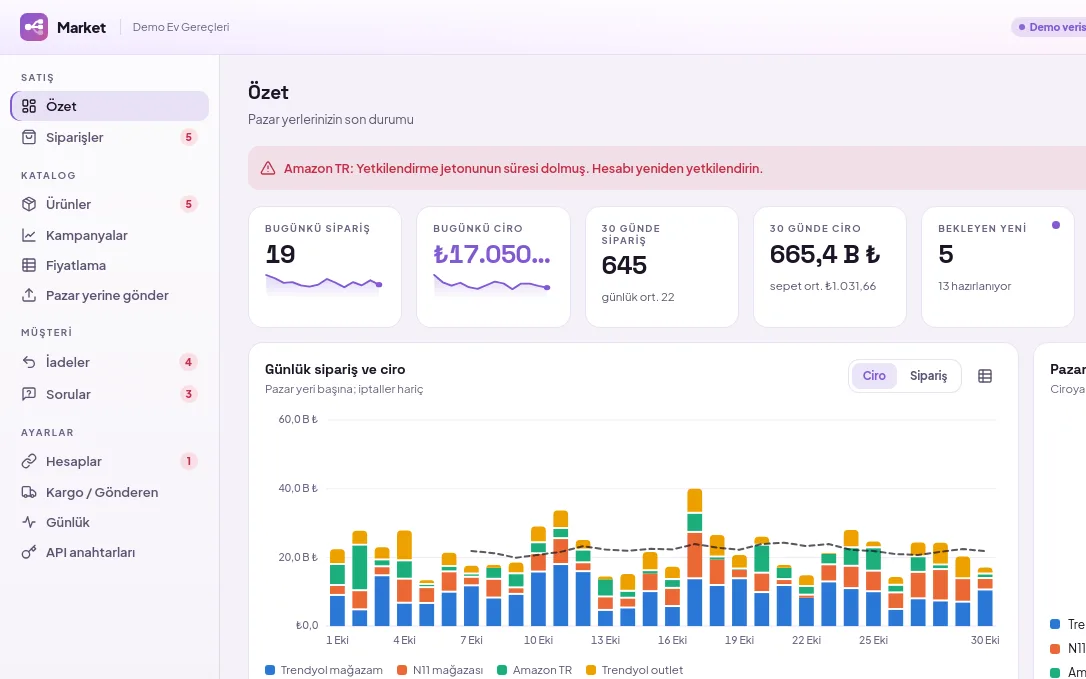
Task: Click the Market app logo icon
Action: pos(34,27)
